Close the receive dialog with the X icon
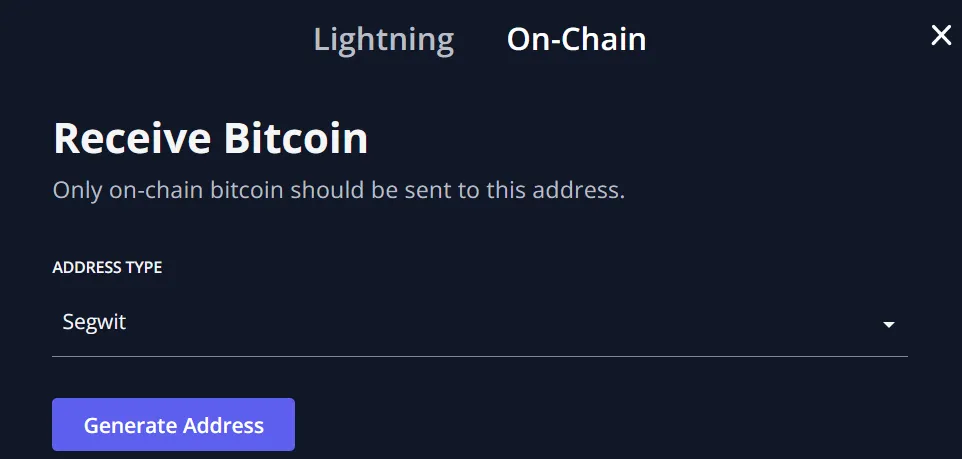 pyautogui.click(x=941, y=36)
